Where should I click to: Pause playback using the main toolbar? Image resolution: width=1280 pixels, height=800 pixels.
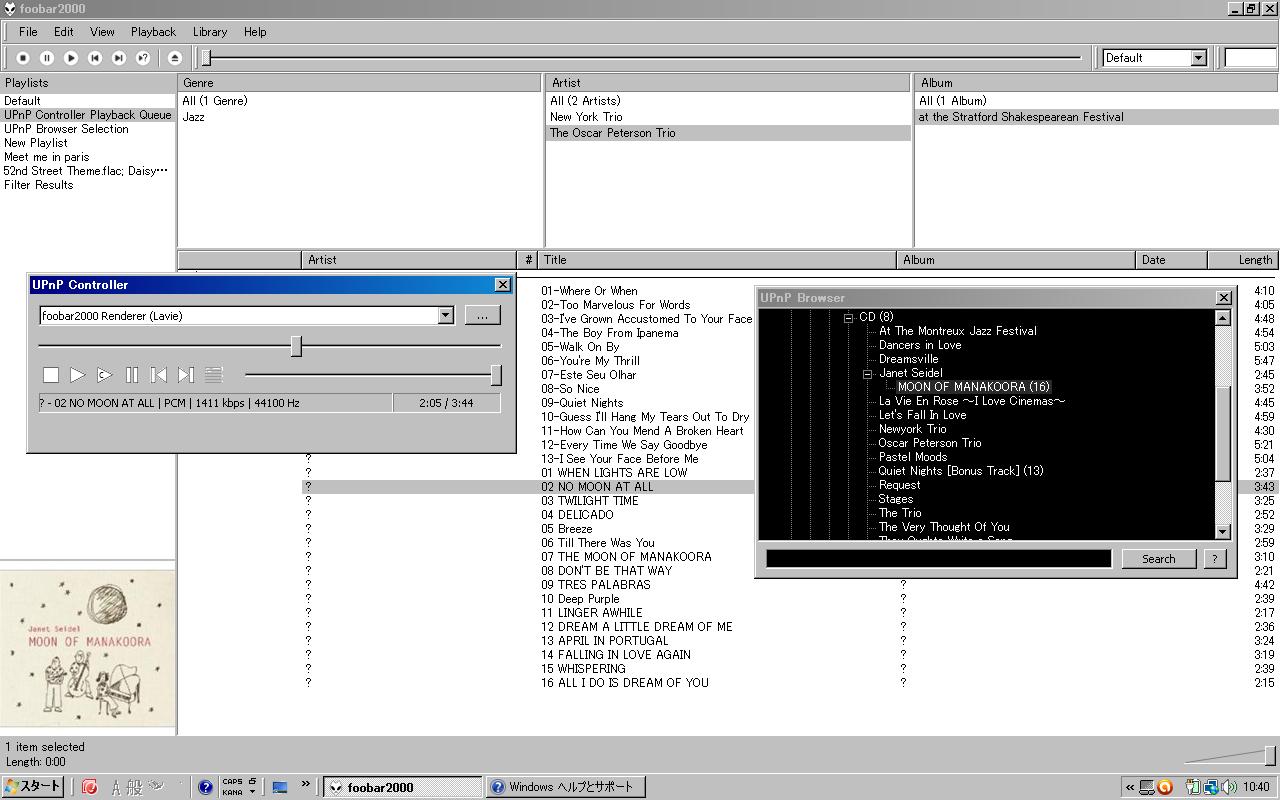tap(47, 58)
